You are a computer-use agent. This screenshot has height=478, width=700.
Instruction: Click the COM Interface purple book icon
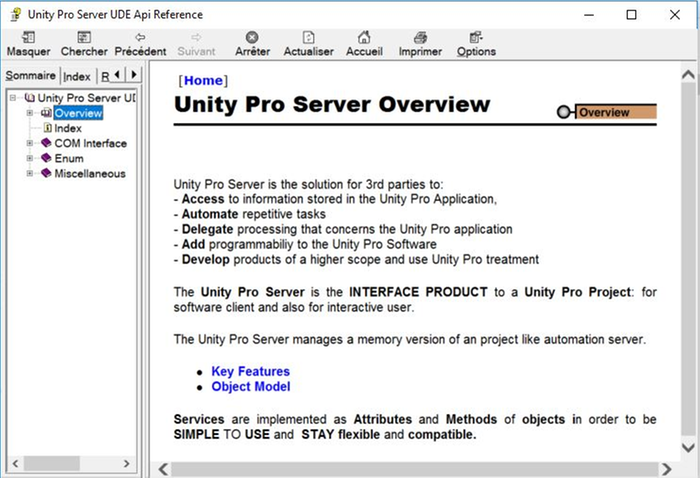[46, 143]
